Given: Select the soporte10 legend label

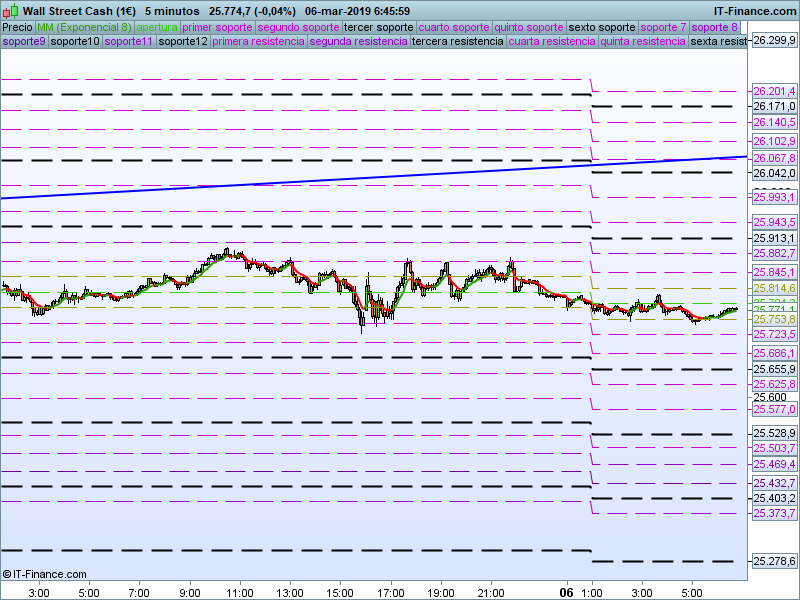Looking at the screenshot, I should click(x=75, y=41).
